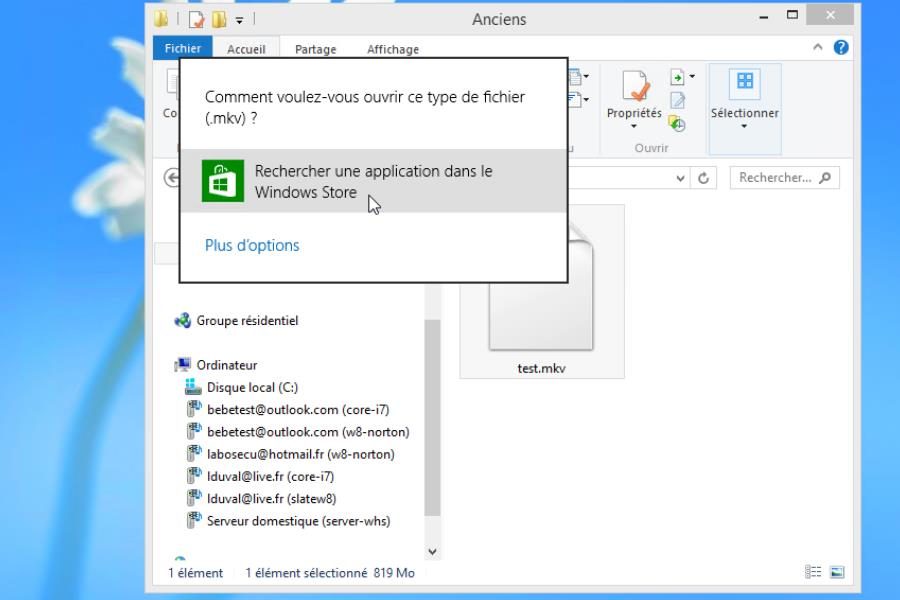Click the Rechercher search field

click(775, 178)
